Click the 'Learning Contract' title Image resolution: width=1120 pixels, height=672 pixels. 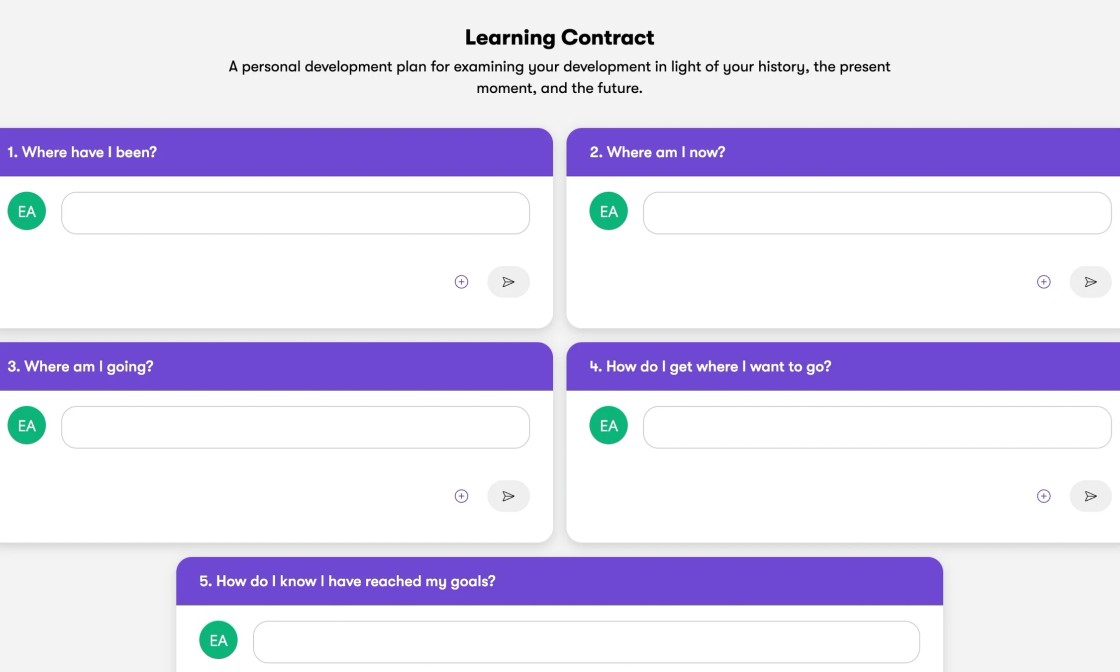[x=559, y=37]
